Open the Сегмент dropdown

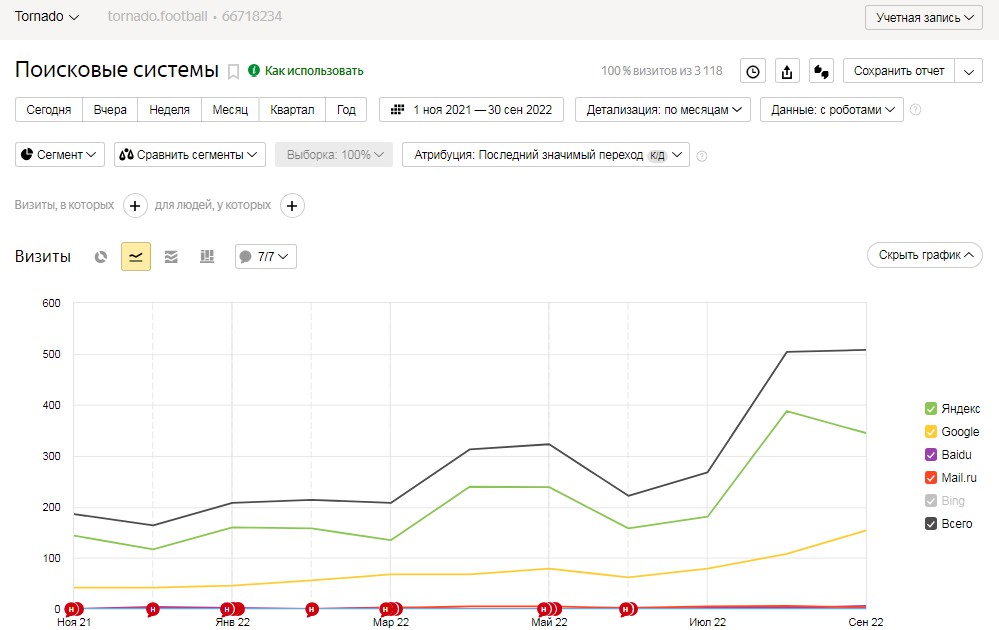60,155
